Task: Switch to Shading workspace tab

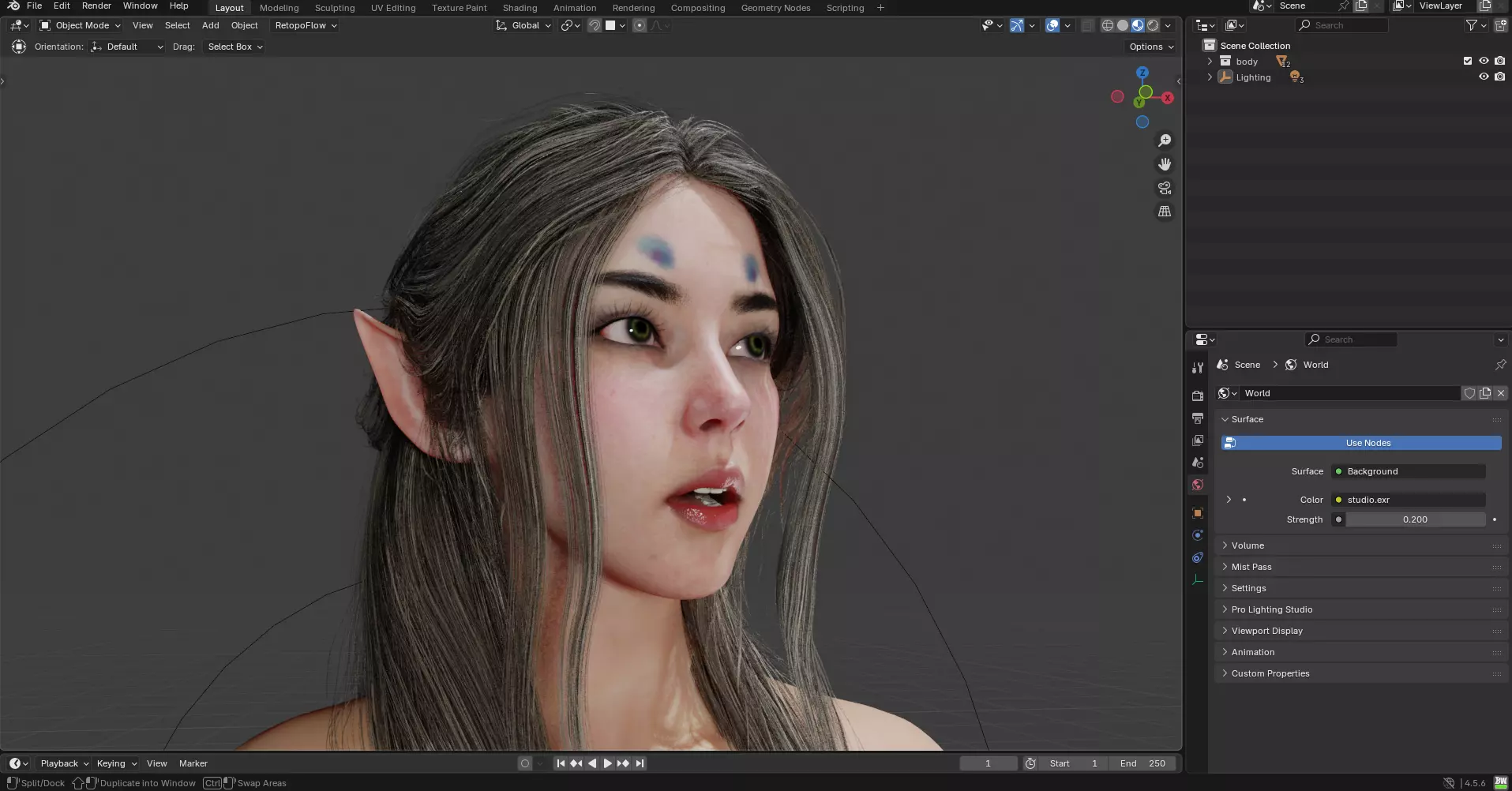Action: 520,8
